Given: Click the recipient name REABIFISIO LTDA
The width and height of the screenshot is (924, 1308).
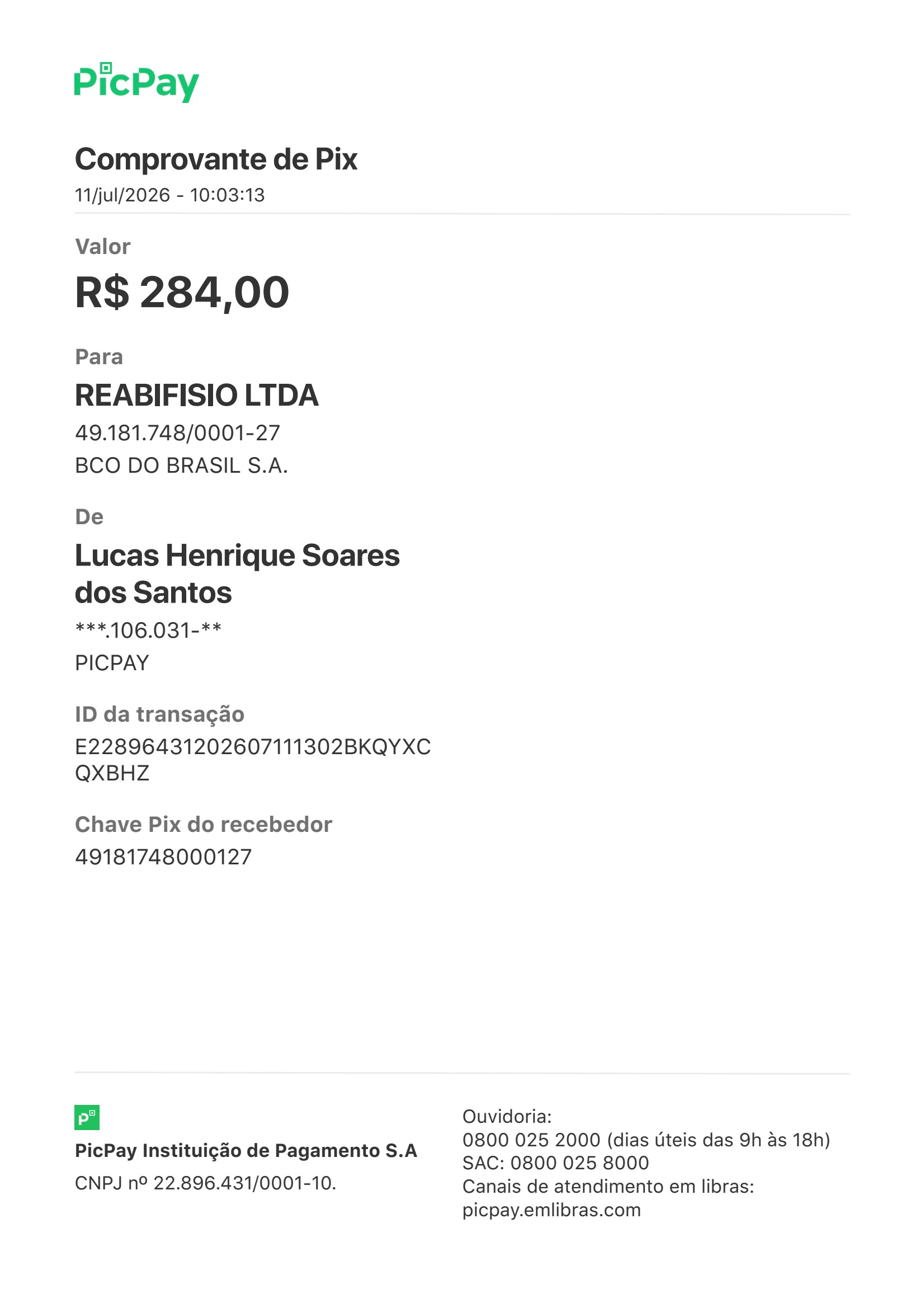Looking at the screenshot, I should coord(196,396).
